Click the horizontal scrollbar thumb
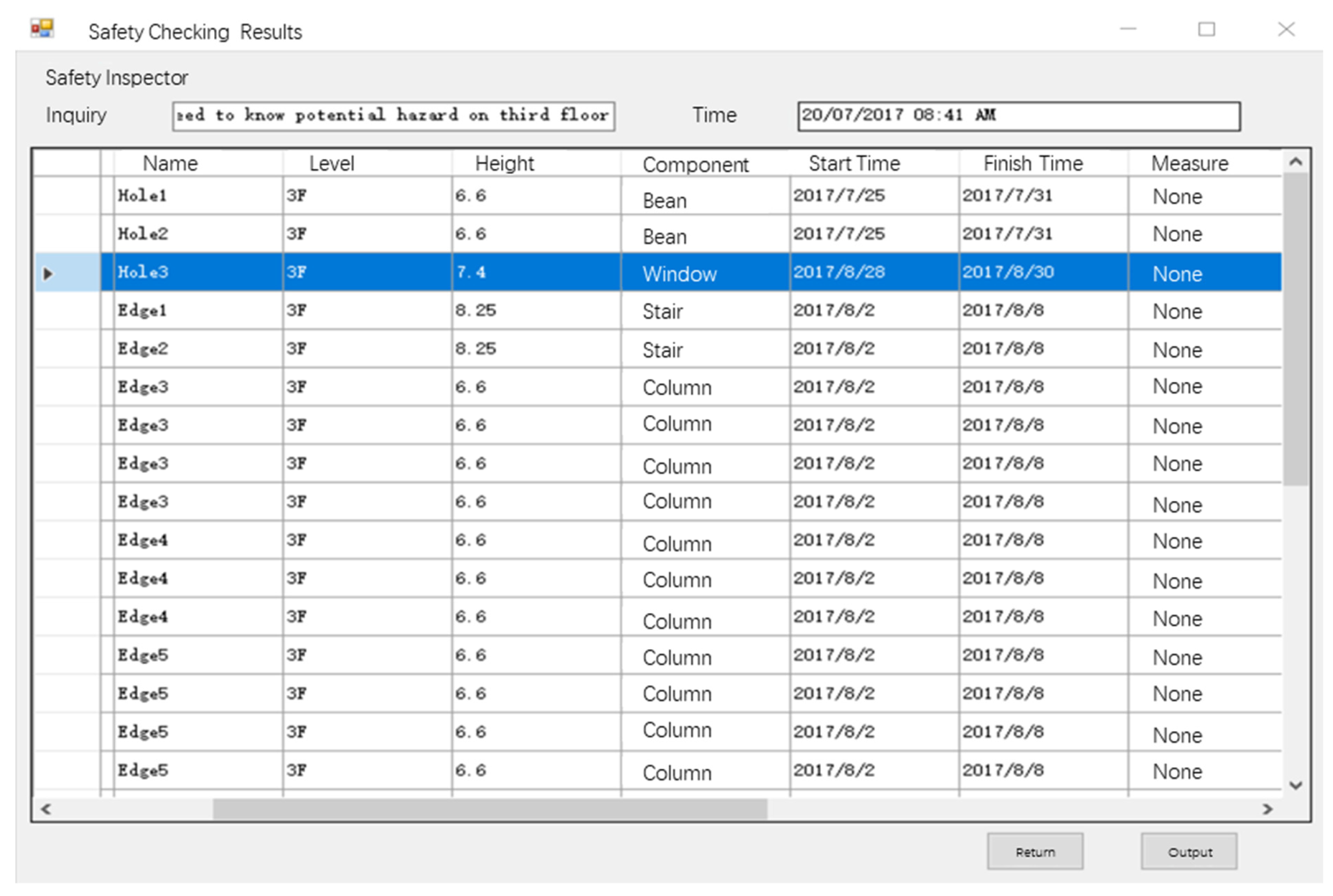Screen dimensions: 1333x896 [490, 809]
